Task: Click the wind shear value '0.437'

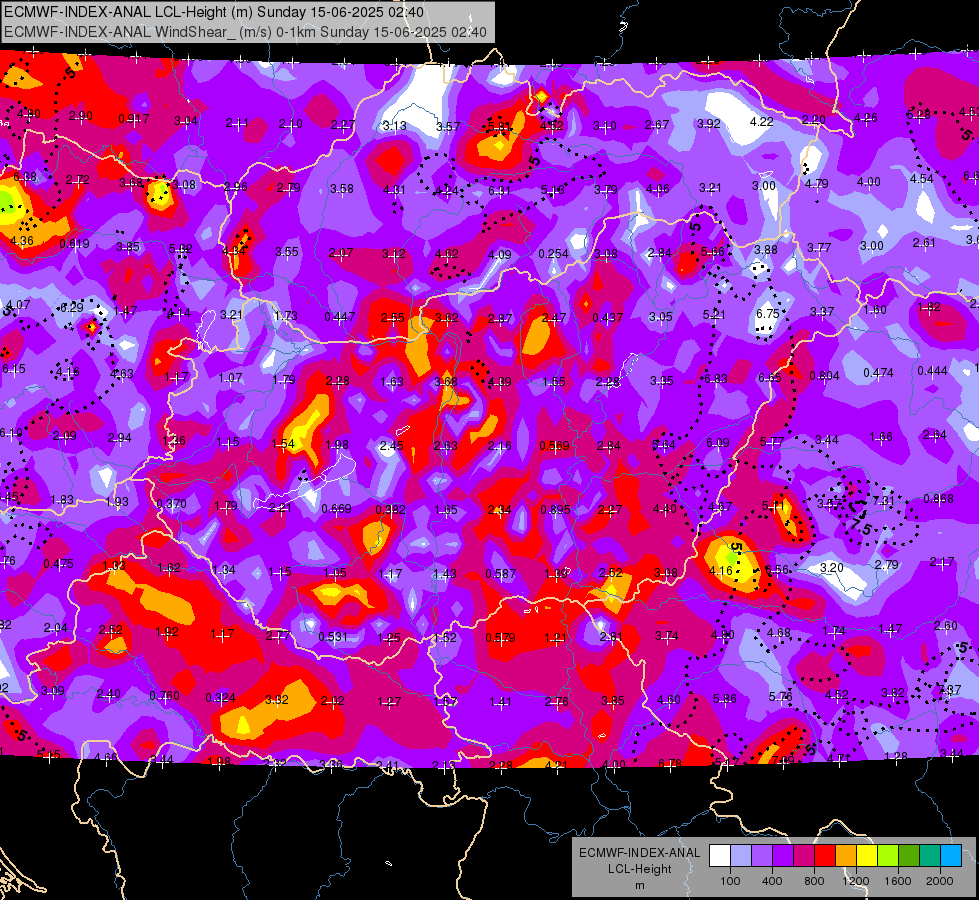Action: 608,317
